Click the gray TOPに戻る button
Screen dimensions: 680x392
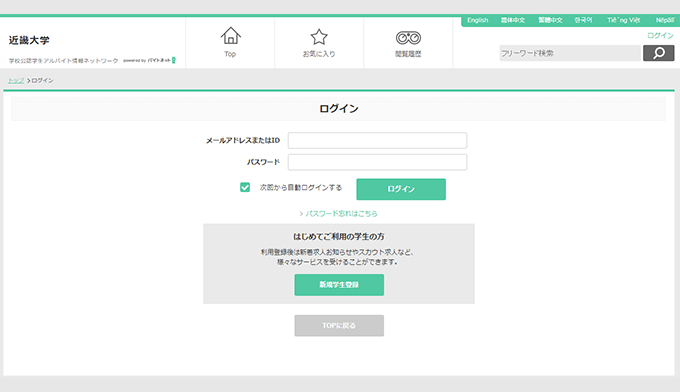[x=339, y=326]
